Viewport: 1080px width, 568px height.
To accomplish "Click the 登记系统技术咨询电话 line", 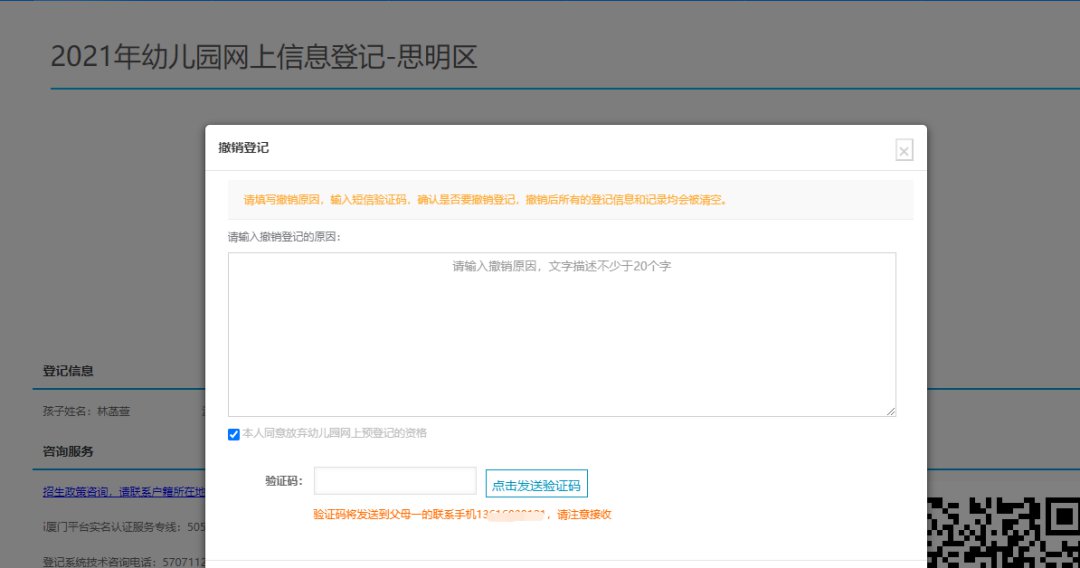I will pyautogui.click(x=123, y=561).
